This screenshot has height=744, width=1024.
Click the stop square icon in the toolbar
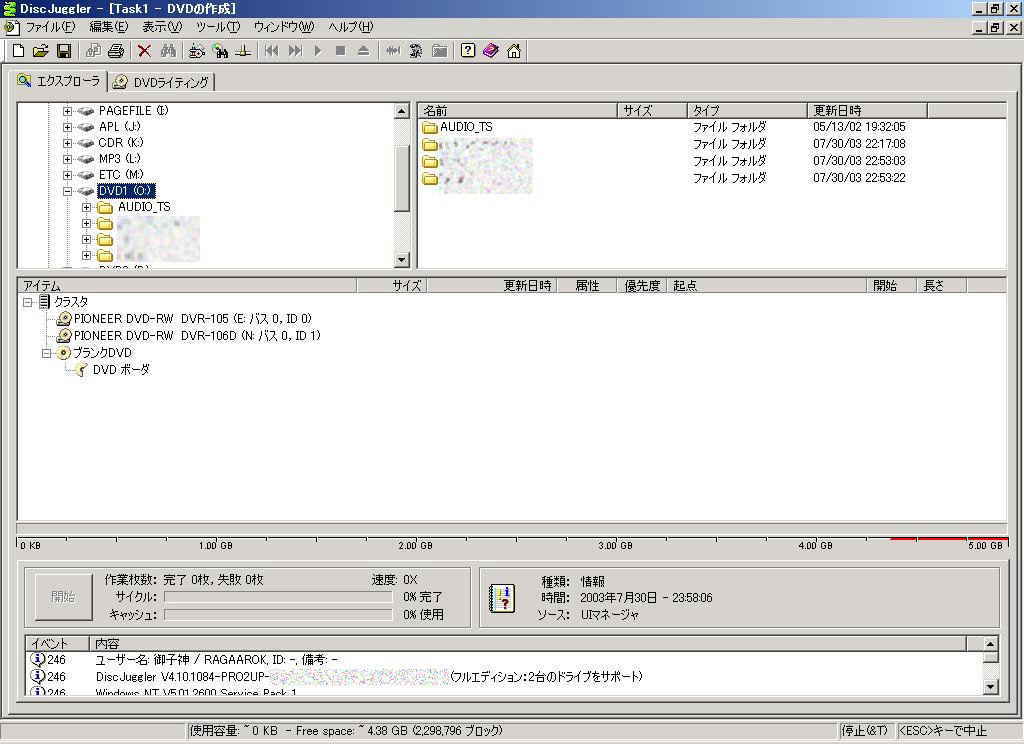click(340, 51)
